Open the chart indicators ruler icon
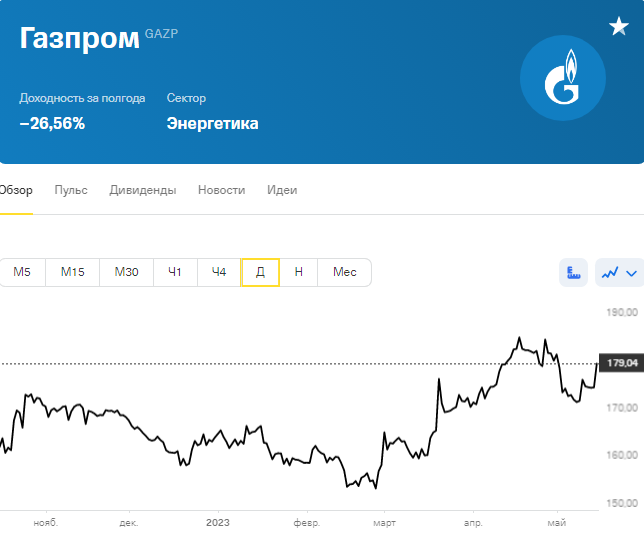The height and width of the screenshot is (534, 644). point(573,272)
